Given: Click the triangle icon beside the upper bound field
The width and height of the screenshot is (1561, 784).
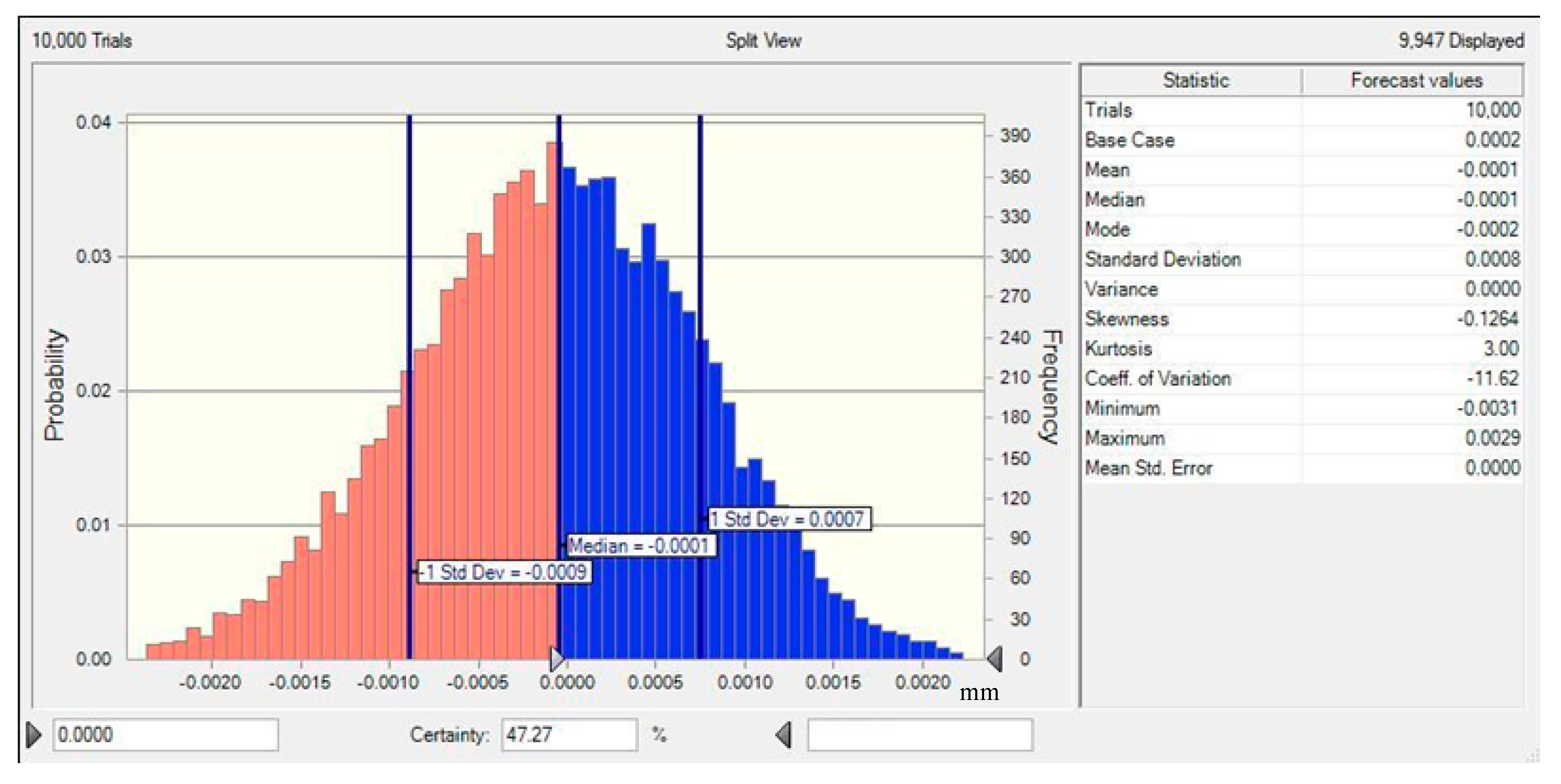Looking at the screenshot, I should point(784,735).
